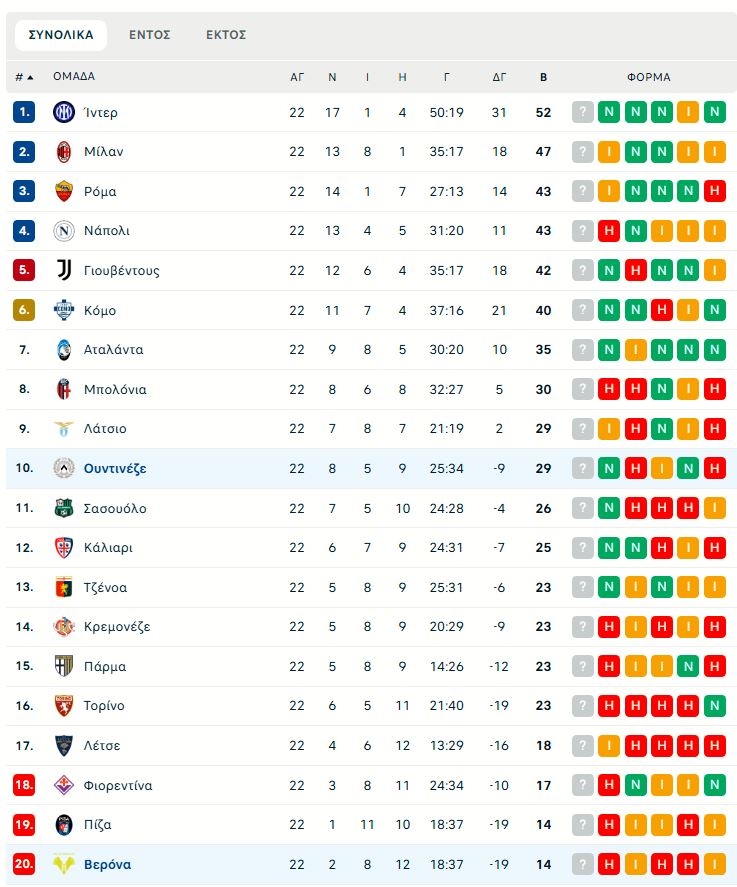Click Roma's red H form badge
The image size is (737, 887).
click(714, 191)
